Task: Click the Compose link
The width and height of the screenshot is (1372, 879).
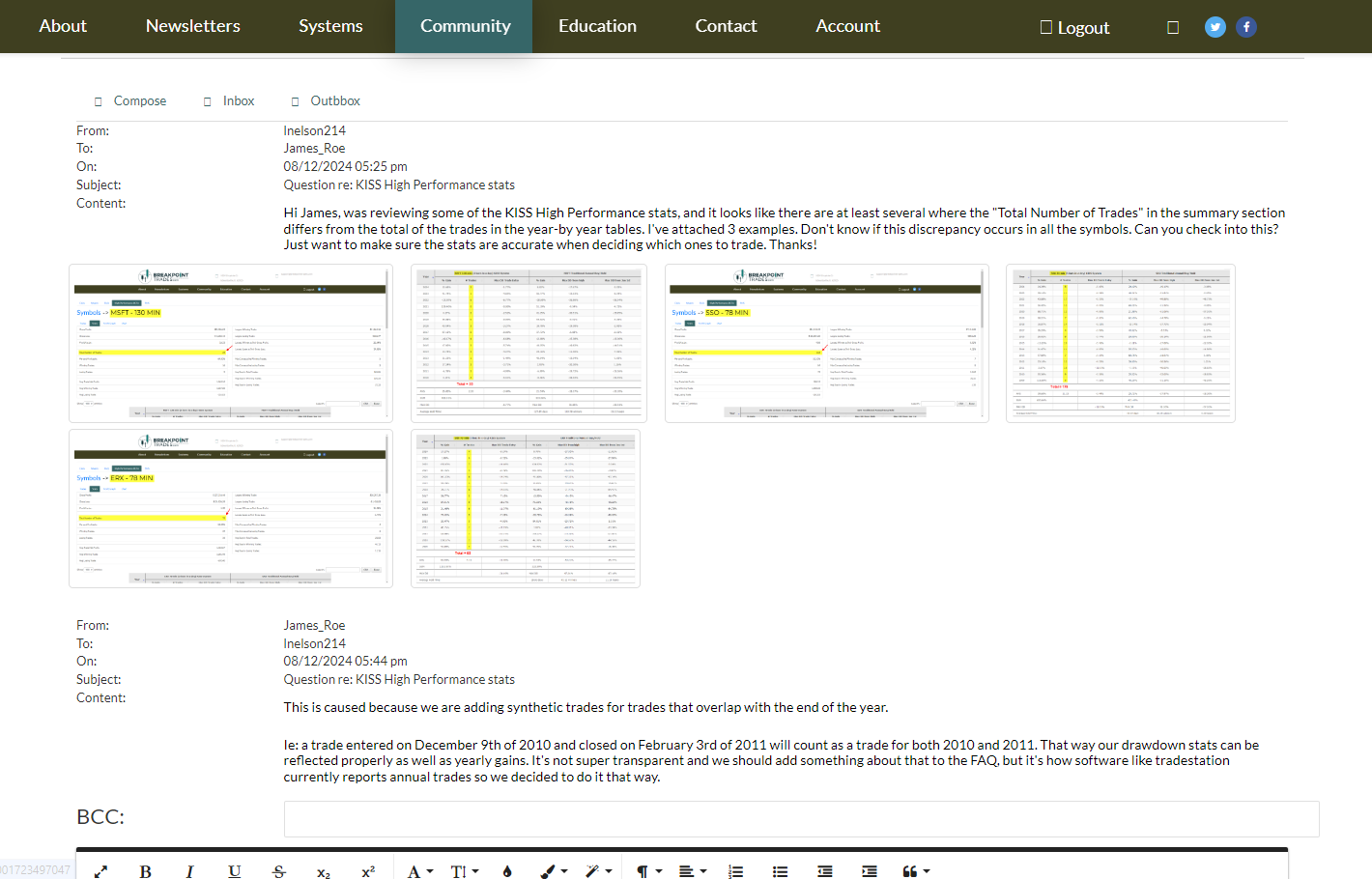Action: coord(139,101)
